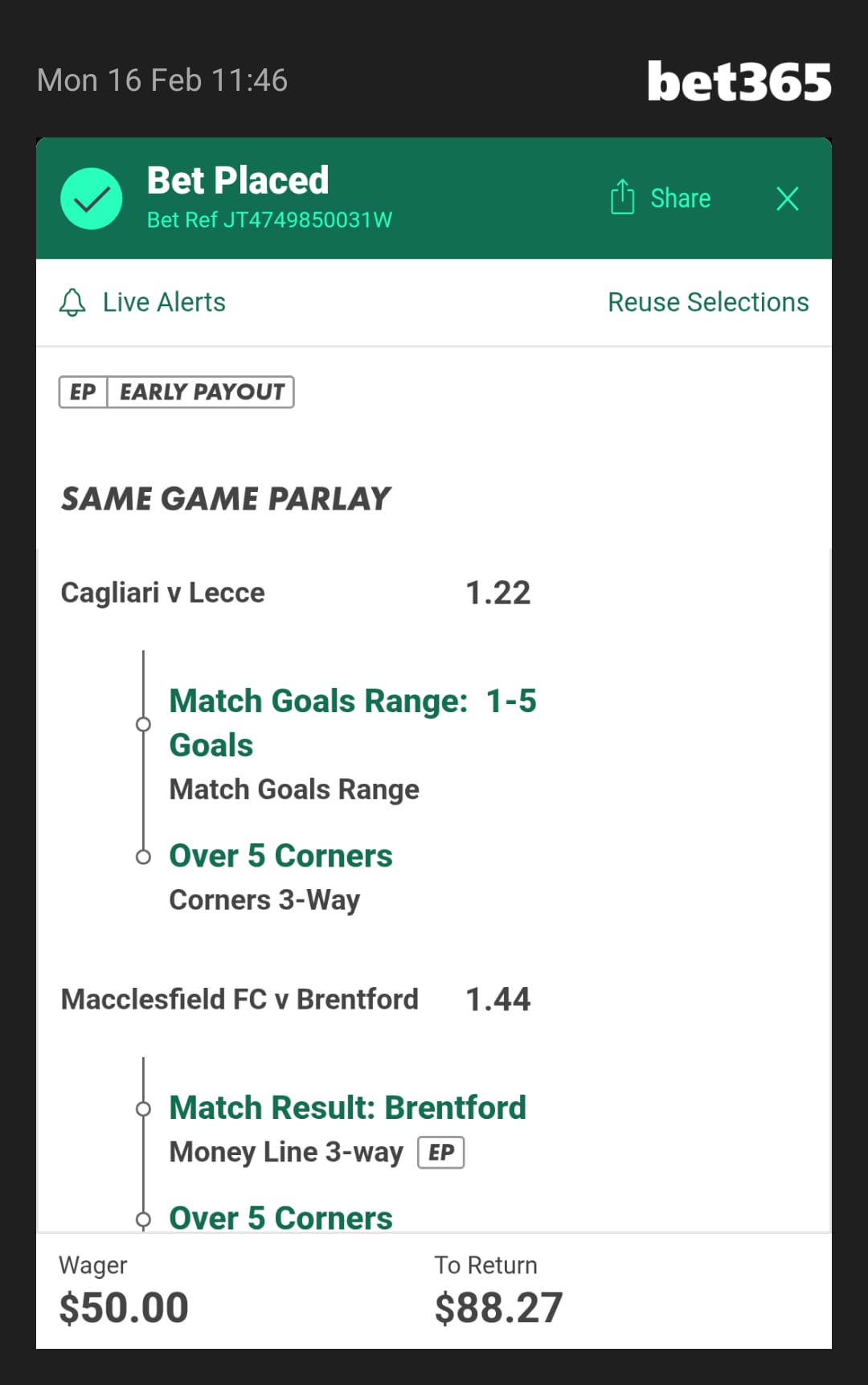
Task: Tap the $88.27 To Return amount
Action: pyautogui.click(x=498, y=1308)
